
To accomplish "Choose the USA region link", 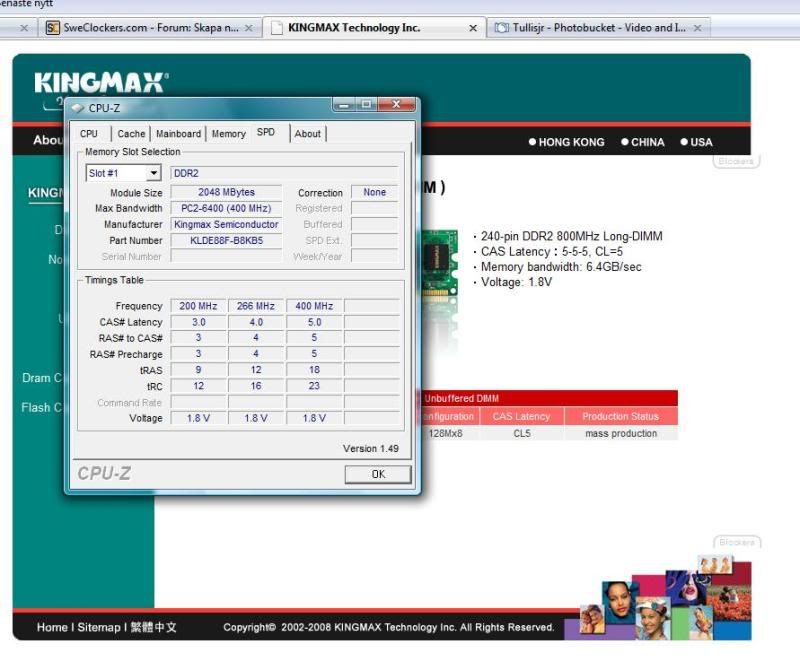I will click(701, 142).
